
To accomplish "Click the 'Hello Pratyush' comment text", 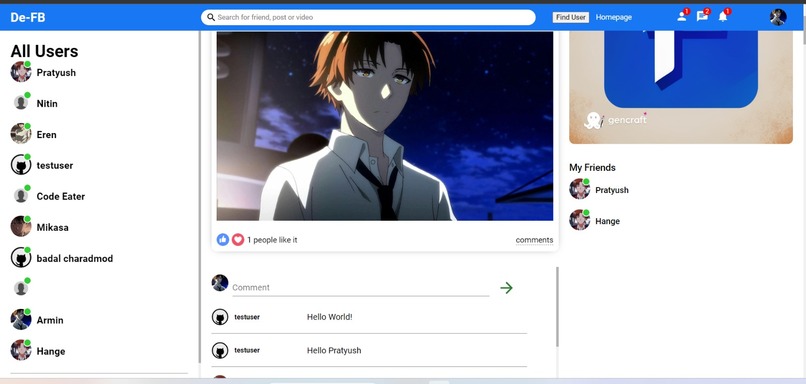I will (334, 351).
